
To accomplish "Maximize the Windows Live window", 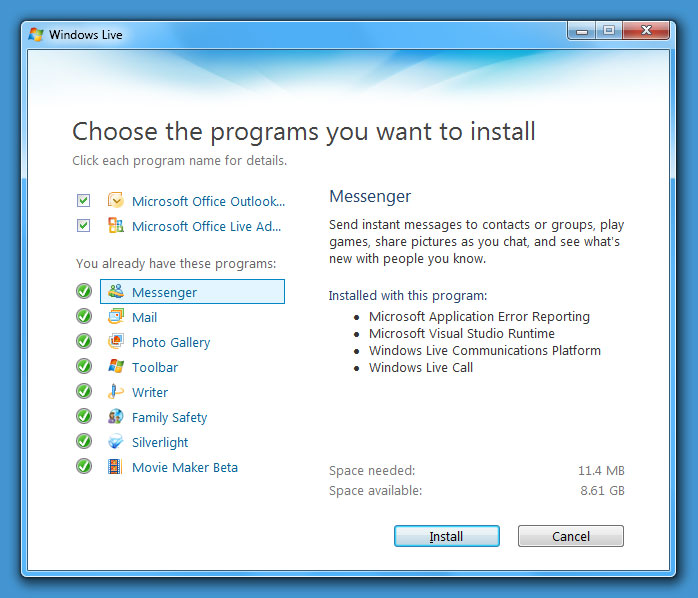I will coord(609,31).
